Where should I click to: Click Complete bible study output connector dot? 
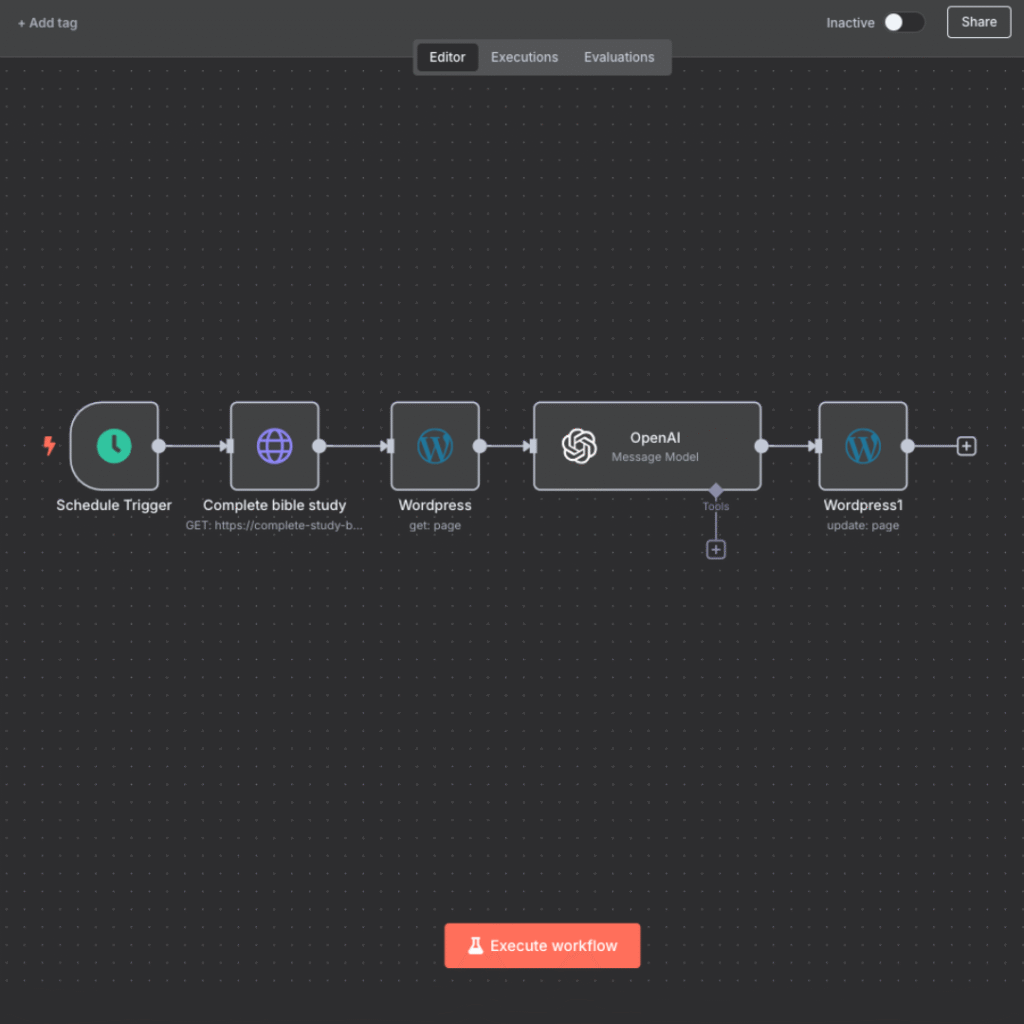(319, 446)
